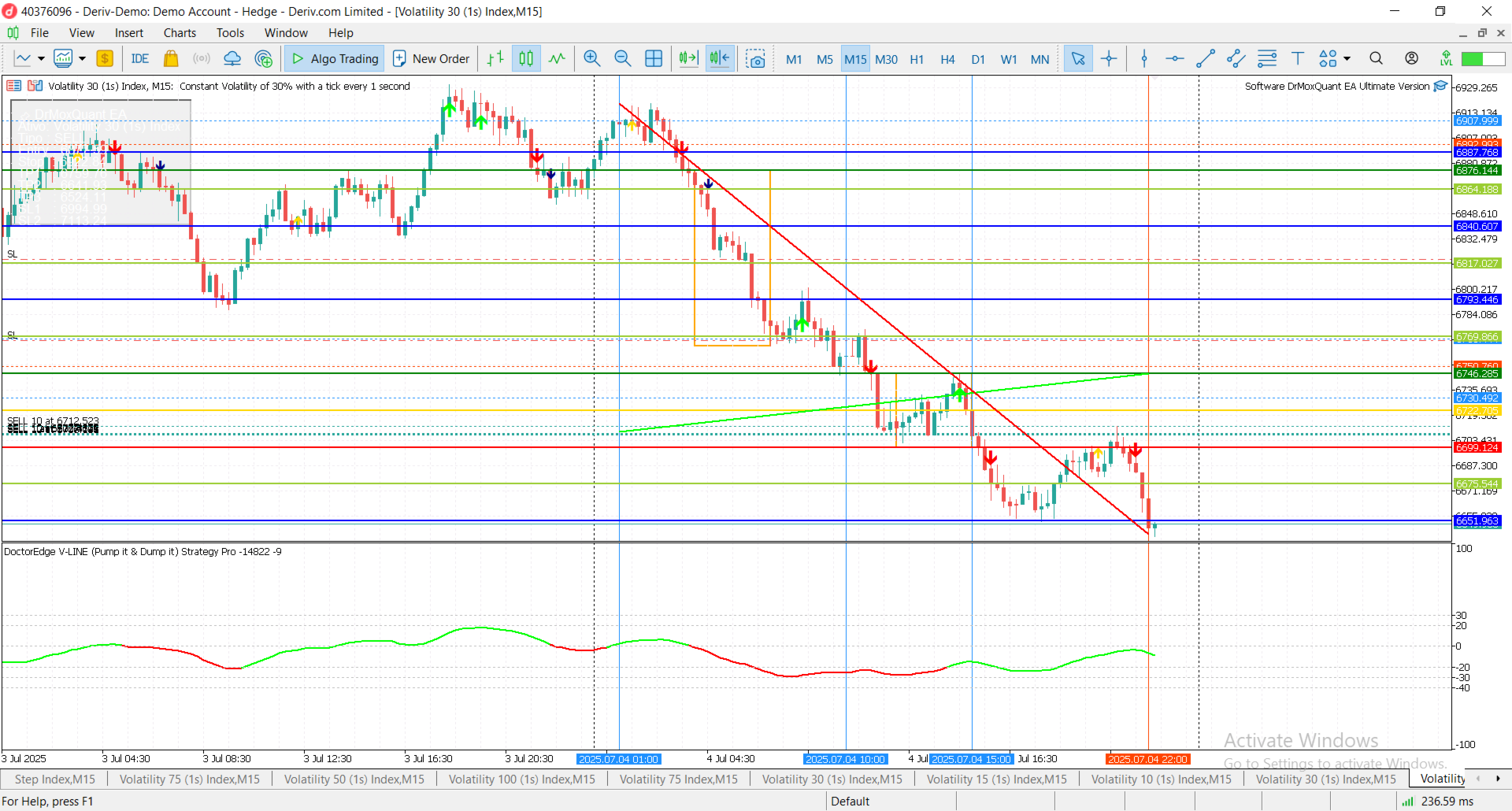Open the chart list icon beside the symbol name

(x=14, y=86)
